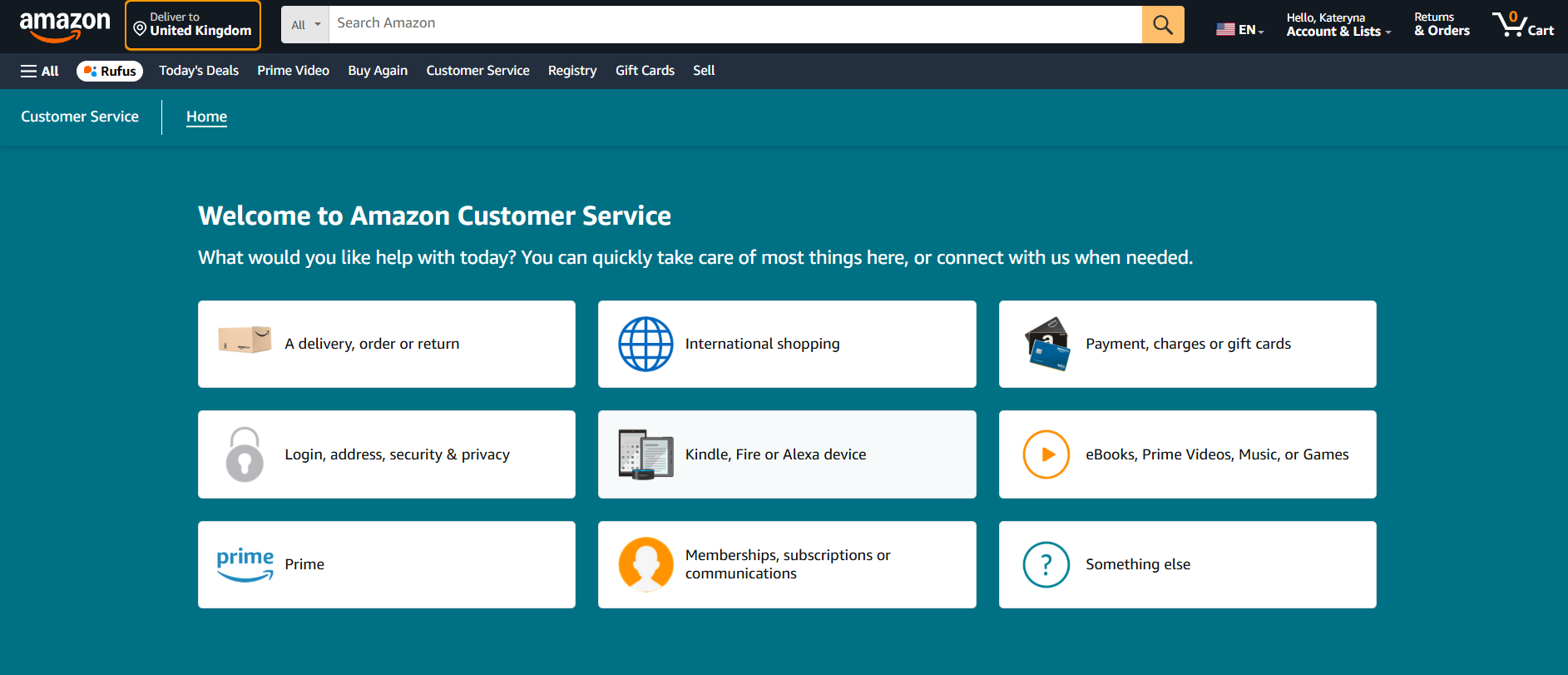Open Registry page
Image resolution: width=1568 pixels, height=675 pixels.
point(572,71)
